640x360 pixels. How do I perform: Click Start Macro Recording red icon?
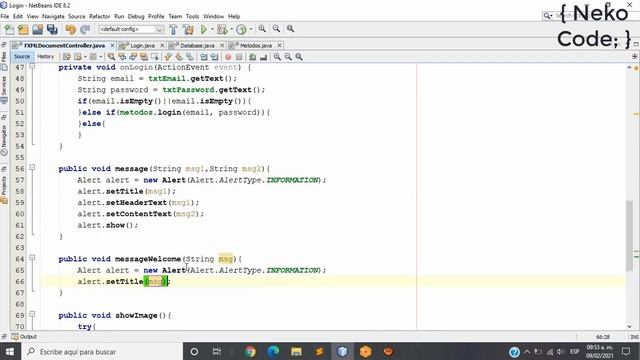[228, 57]
